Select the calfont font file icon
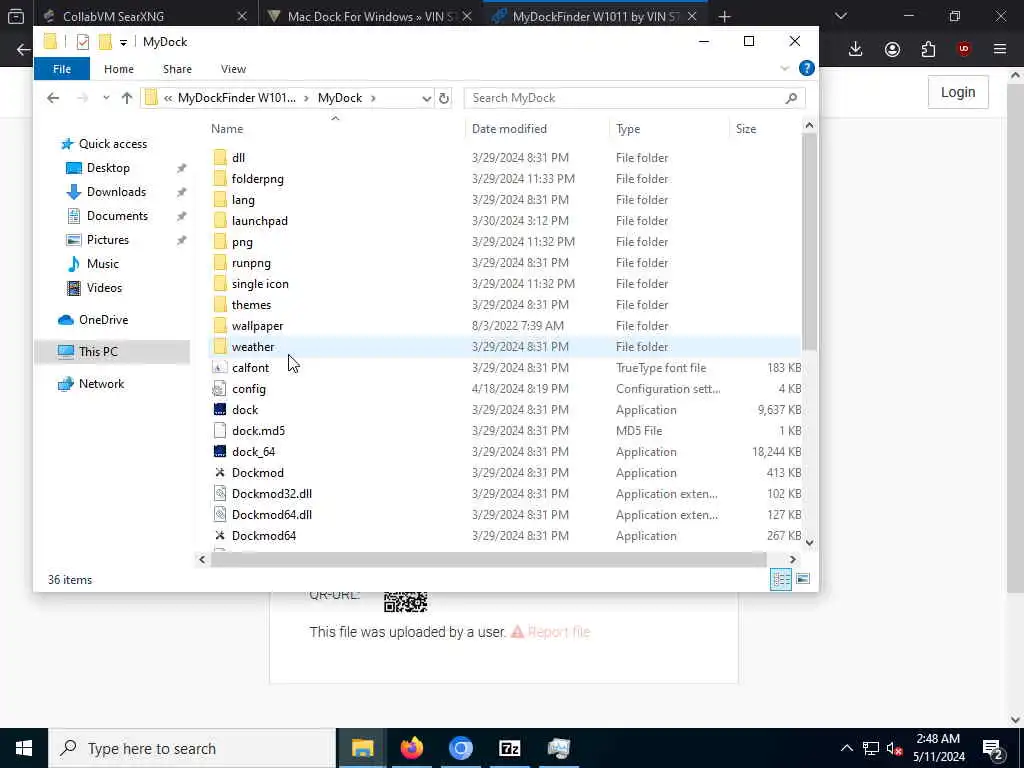Screen dimensions: 1024x768 [220, 368]
